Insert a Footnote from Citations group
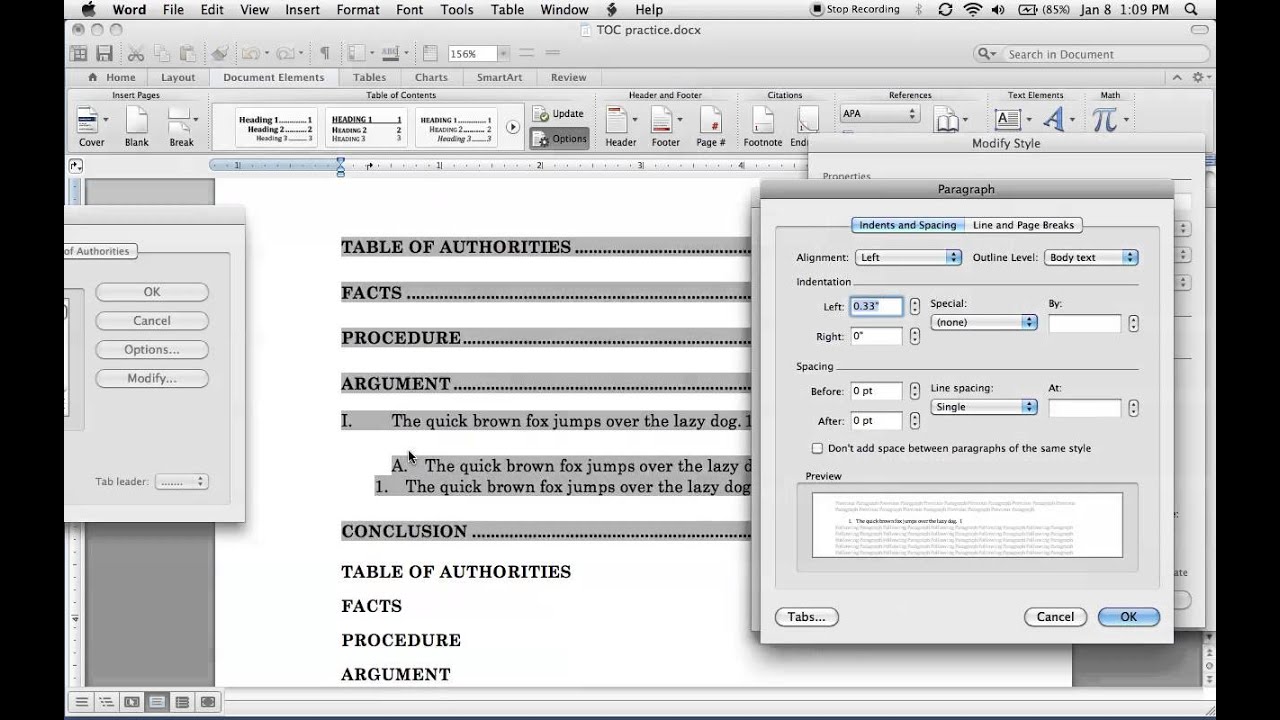The width and height of the screenshot is (1280, 720). [762, 127]
